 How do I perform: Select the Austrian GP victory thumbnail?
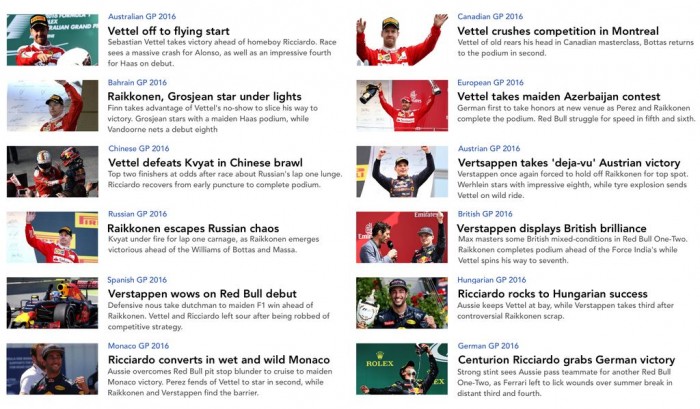[402, 171]
